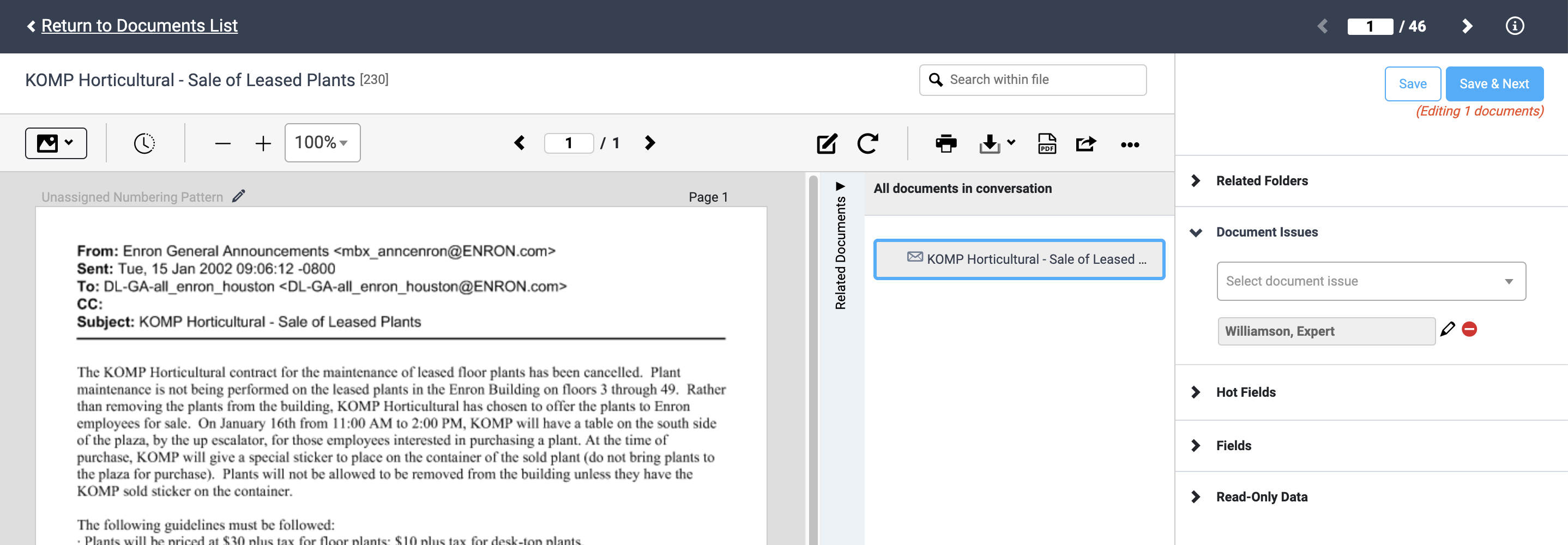The width and height of the screenshot is (1568, 545).
Task: Open the more options ellipsis menu
Action: [1130, 145]
